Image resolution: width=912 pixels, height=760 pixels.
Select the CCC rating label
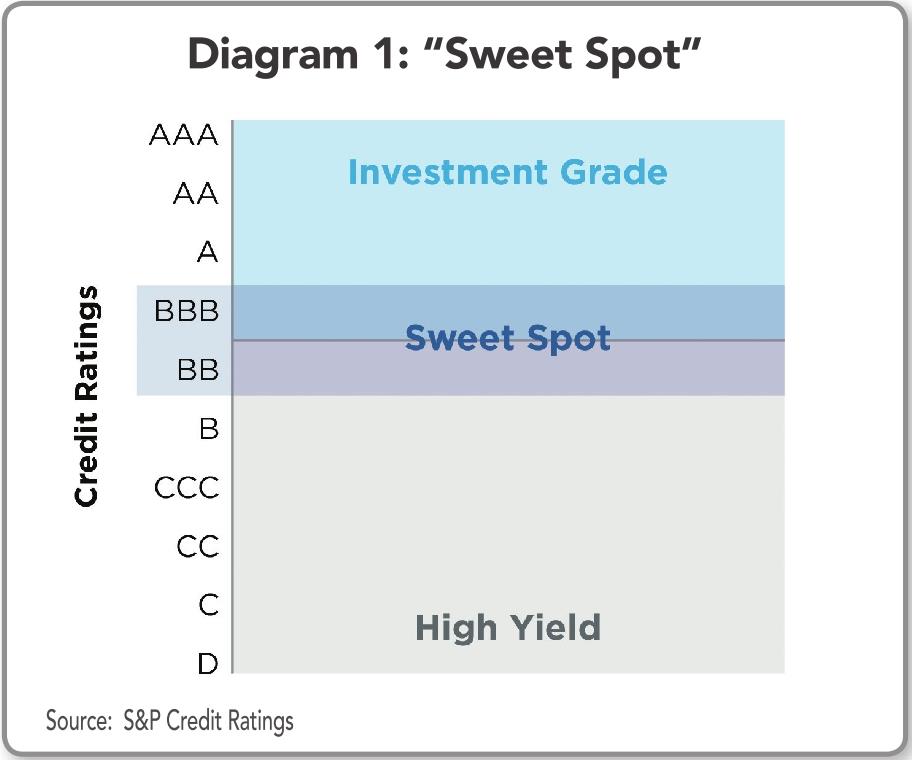click(x=186, y=488)
